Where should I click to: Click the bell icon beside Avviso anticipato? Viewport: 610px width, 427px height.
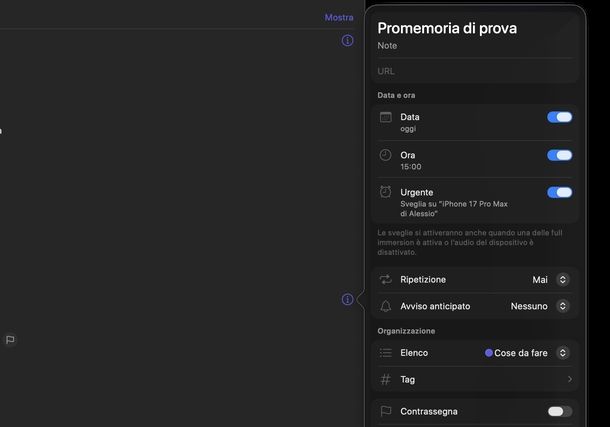pos(386,306)
